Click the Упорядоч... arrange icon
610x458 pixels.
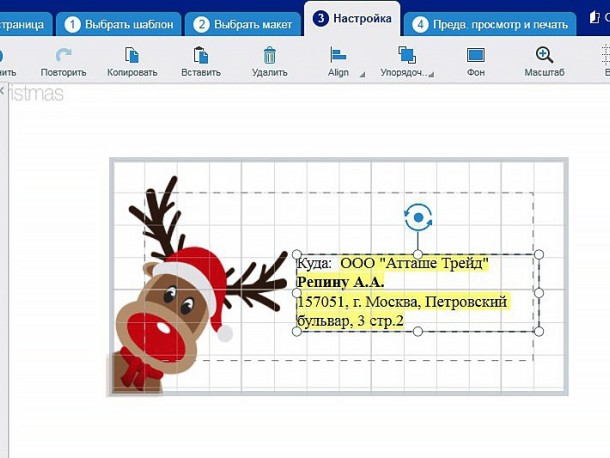pyautogui.click(x=407, y=55)
